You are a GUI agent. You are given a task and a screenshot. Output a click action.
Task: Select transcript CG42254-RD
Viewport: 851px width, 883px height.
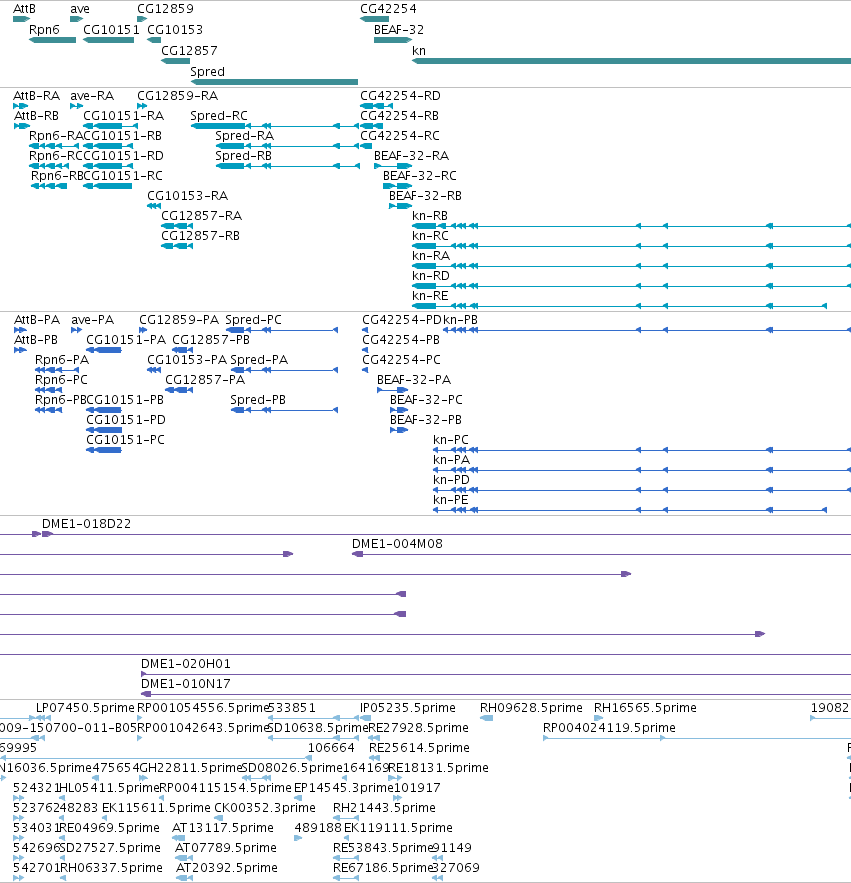click(x=377, y=106)
